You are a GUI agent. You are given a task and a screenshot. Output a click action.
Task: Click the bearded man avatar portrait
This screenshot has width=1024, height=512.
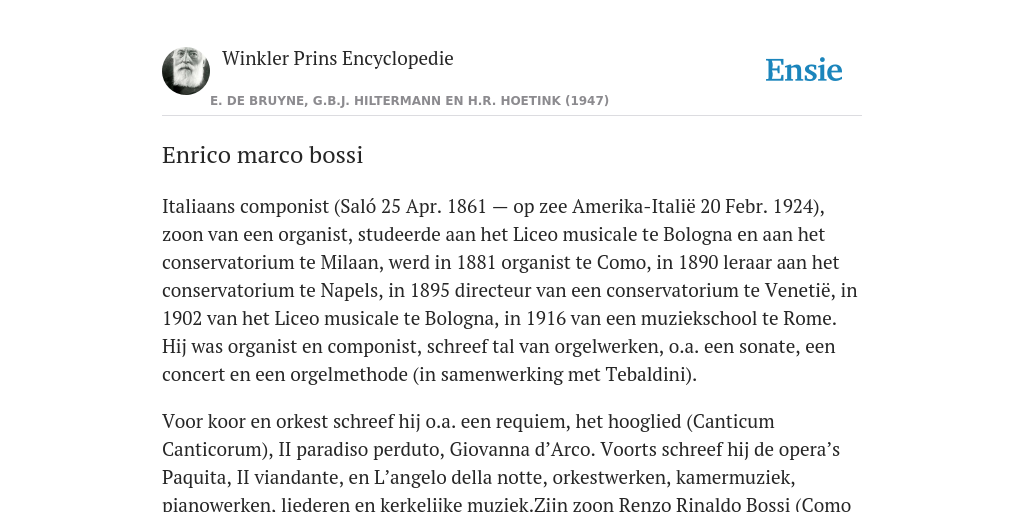click(x=186, y=71)
